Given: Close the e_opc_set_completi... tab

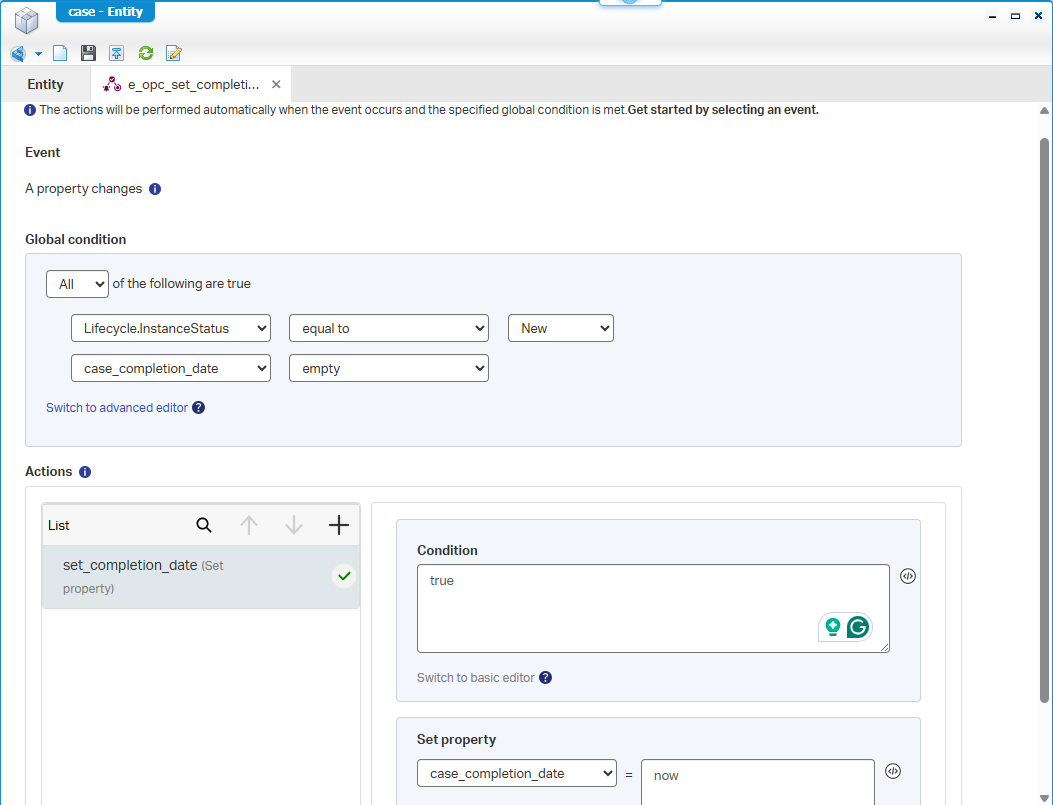Looking at the screenshot, I should 276,85.
